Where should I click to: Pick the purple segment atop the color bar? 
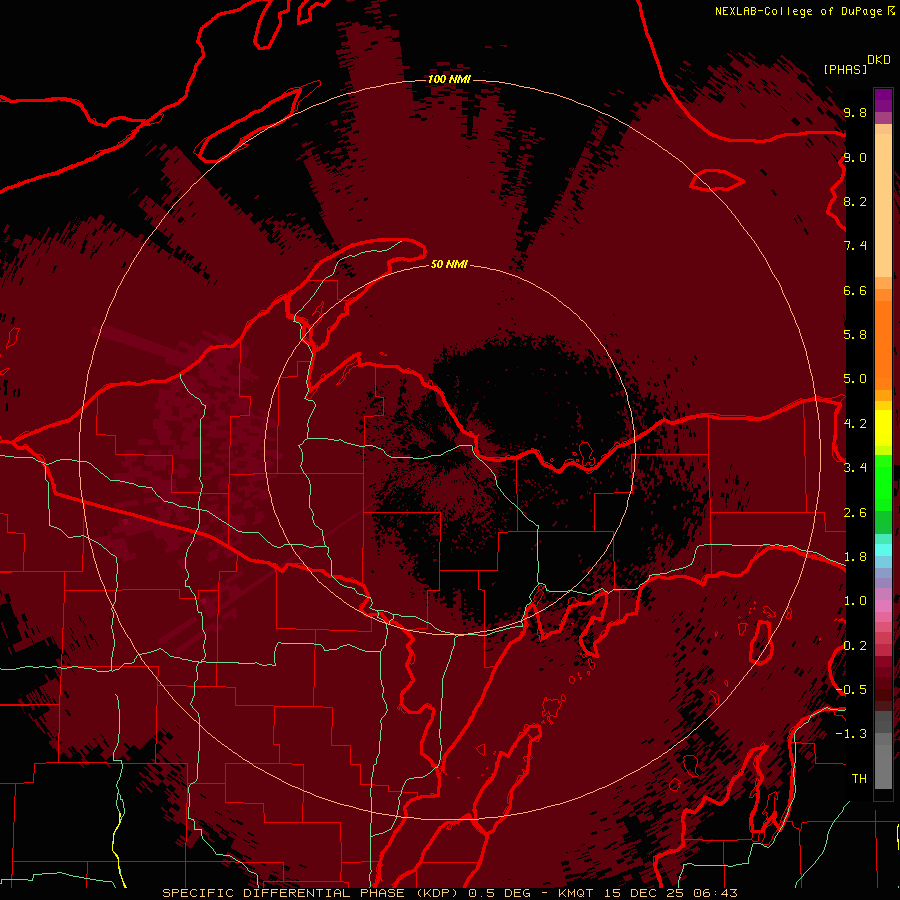(883, 100)
